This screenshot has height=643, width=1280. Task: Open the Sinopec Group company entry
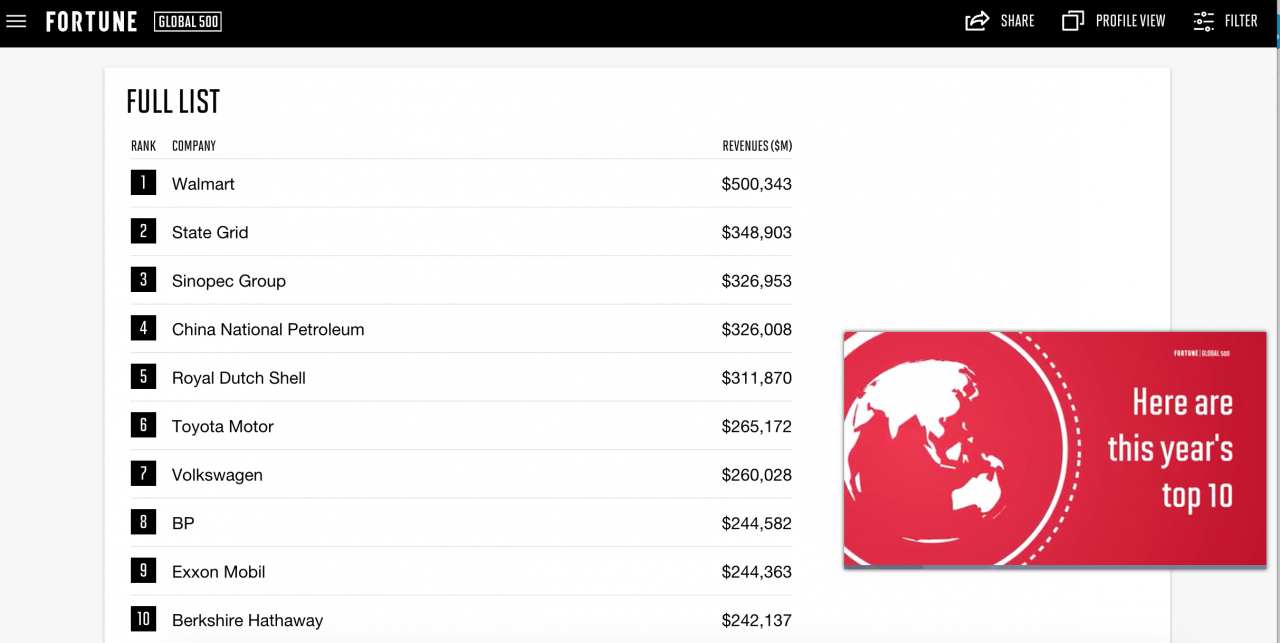(229, 281)
